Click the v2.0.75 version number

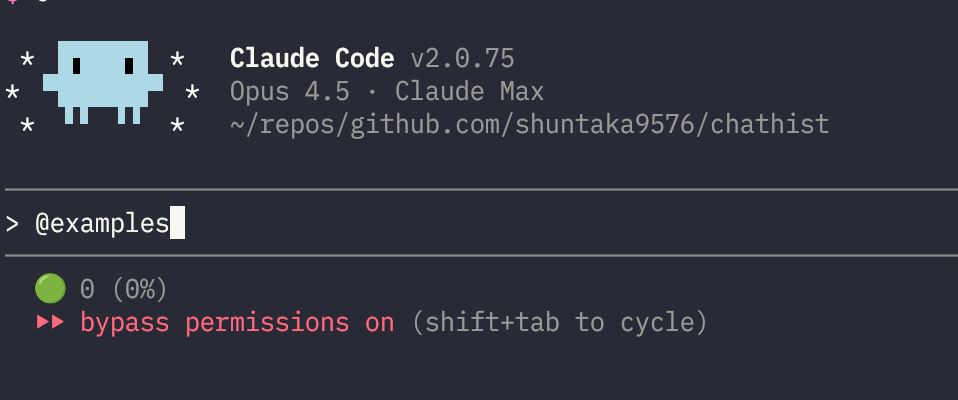pyautogui.click(x=462, y=59)
